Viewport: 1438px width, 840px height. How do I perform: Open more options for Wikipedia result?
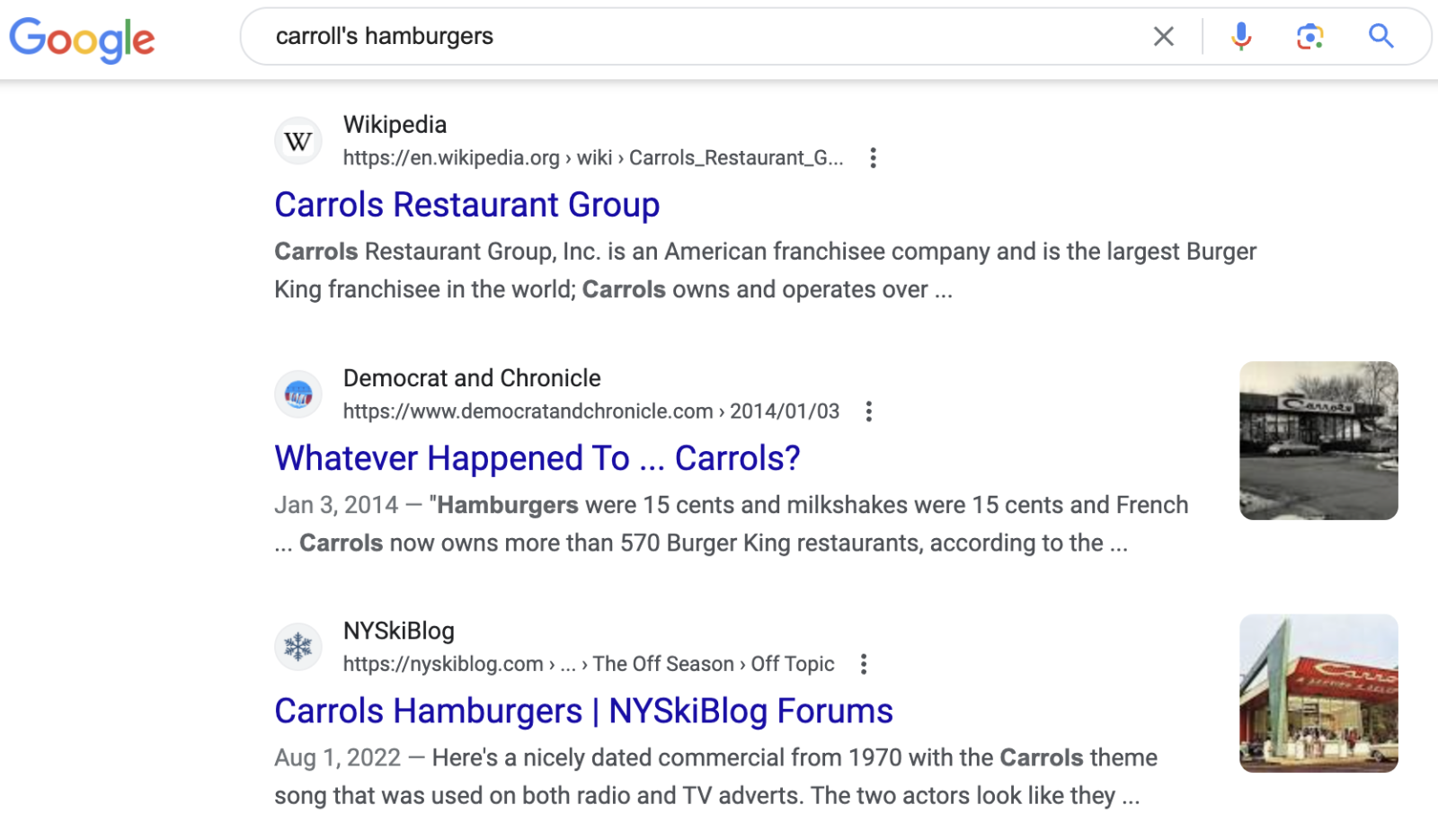[x=873, y=158]
